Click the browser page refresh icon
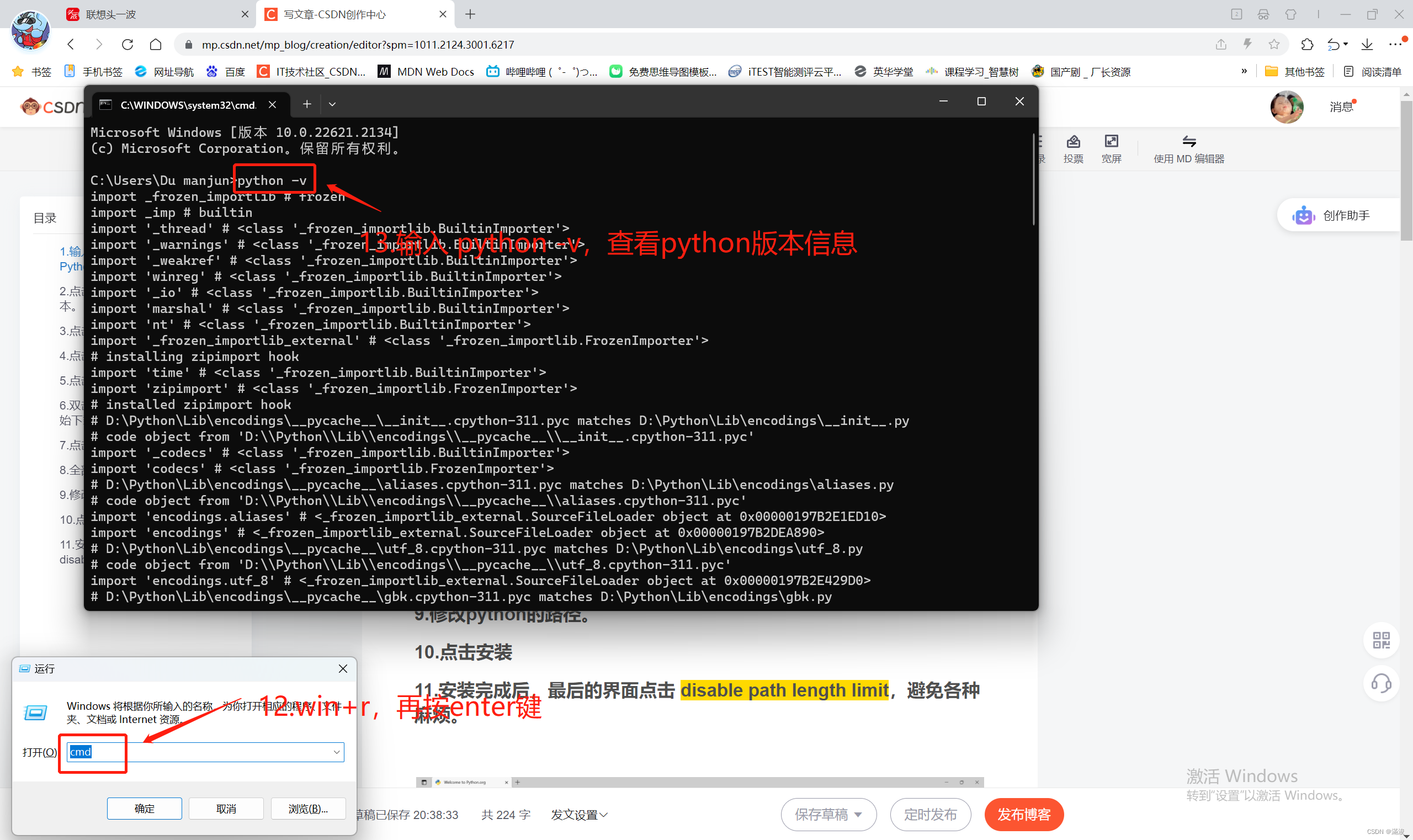 tap(128, 44)
